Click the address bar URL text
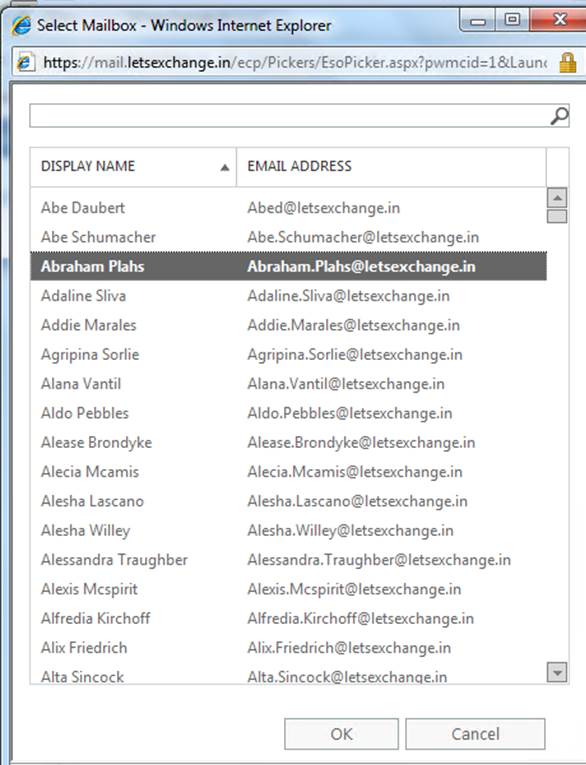Viewport: 586px width, 765px height. [295, 62]
